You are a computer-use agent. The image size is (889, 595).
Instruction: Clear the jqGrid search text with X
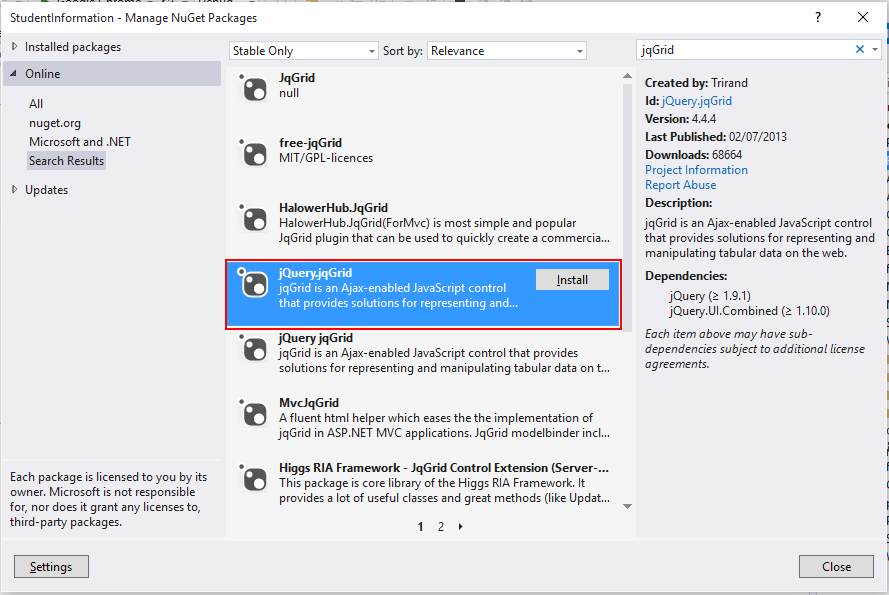click(x=860, y=49)
